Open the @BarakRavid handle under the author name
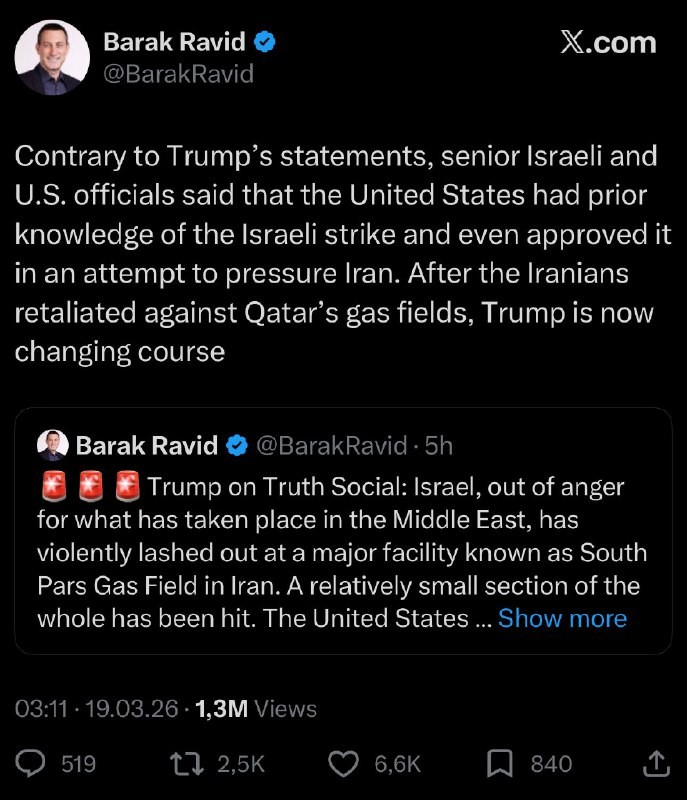The height and width of the screenshot is (800, 687). [179, 74]
